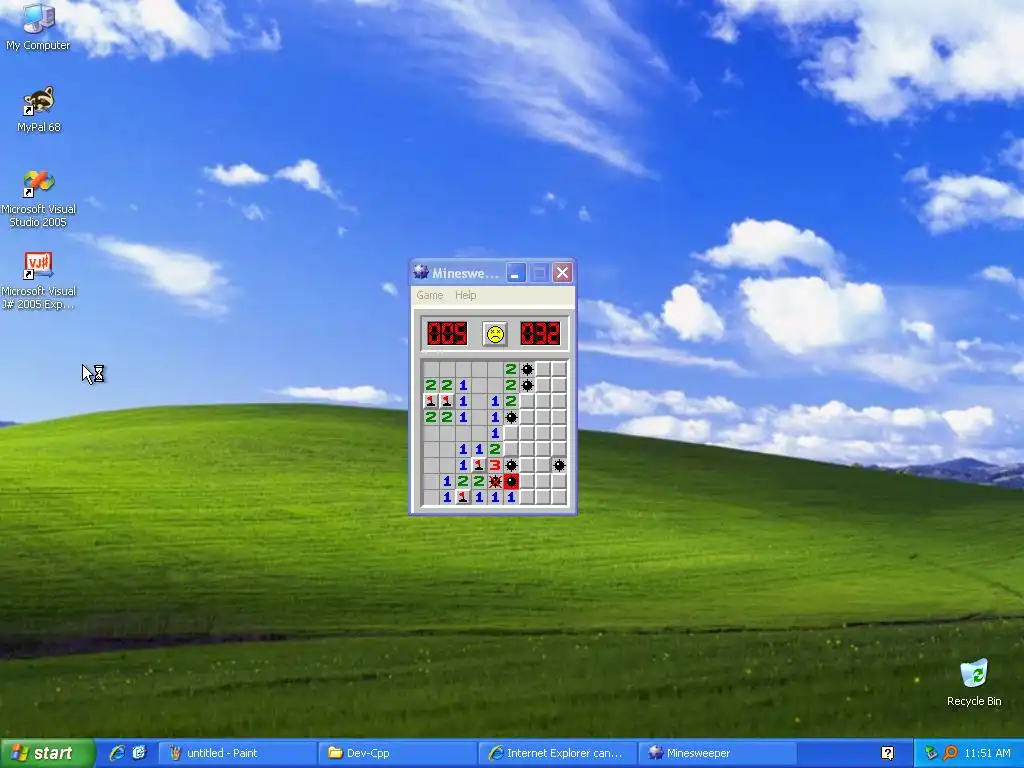Select the My Computer desktop icon
Viewport: 1024px width, 768px height.
coord(38,27)
